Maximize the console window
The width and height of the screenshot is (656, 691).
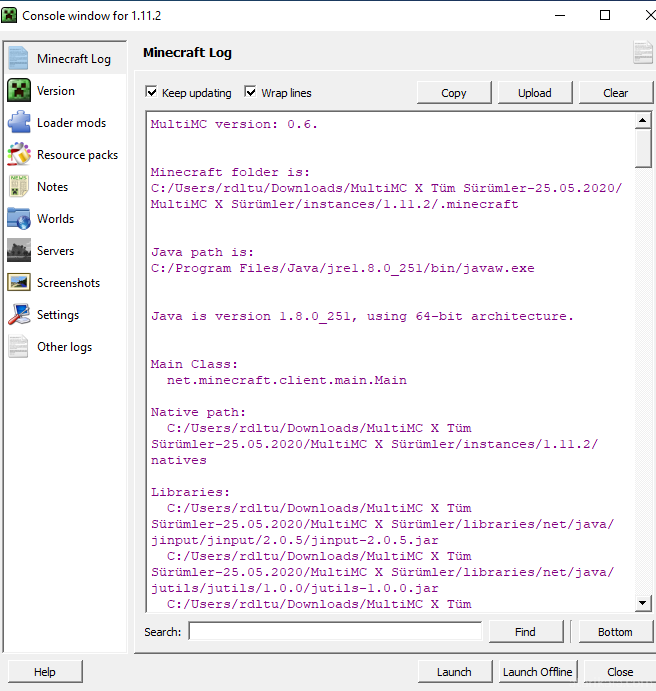(x=605, y=15)
